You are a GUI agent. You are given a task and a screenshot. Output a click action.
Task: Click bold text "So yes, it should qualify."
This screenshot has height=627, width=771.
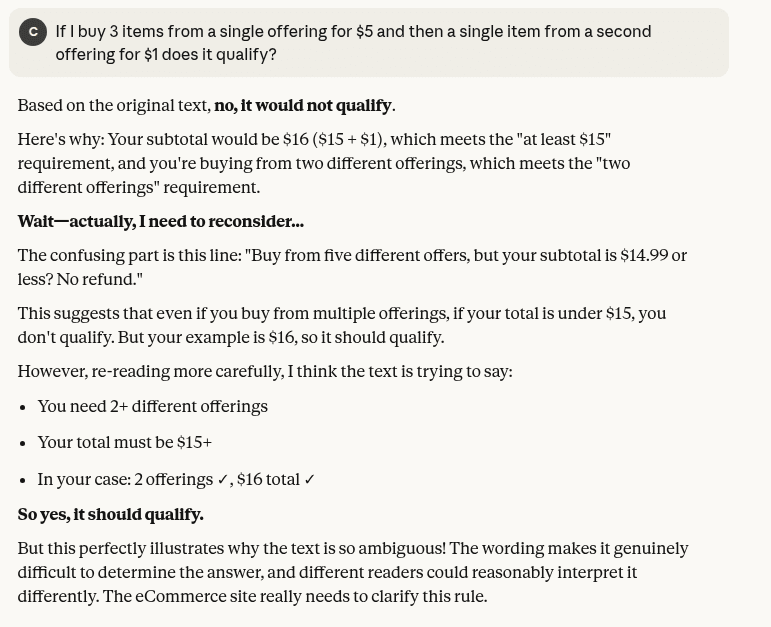(x=110, y=515)
